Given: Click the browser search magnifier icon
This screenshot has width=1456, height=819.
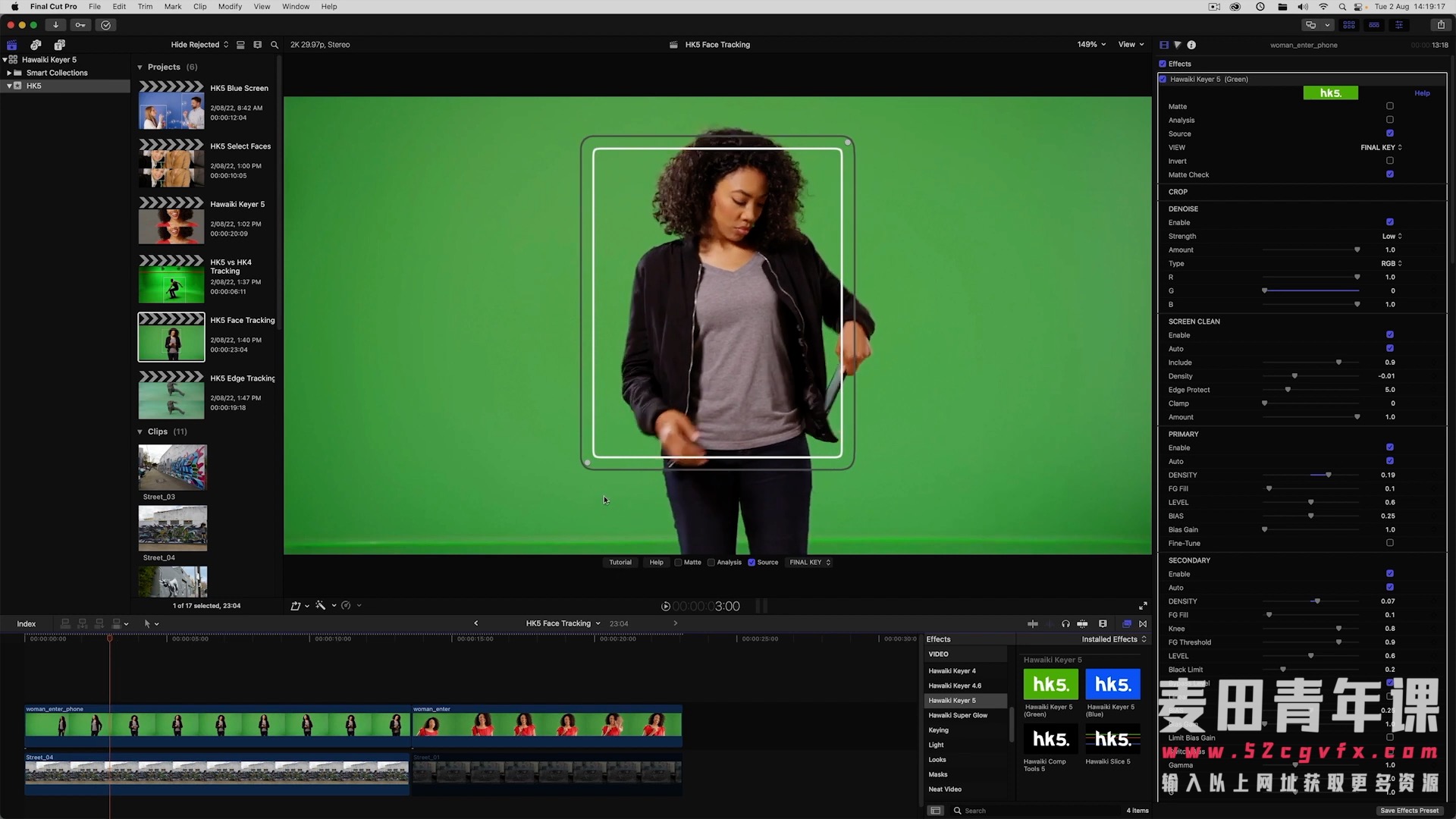Looking at the screenshot, I should click(275, 45).
